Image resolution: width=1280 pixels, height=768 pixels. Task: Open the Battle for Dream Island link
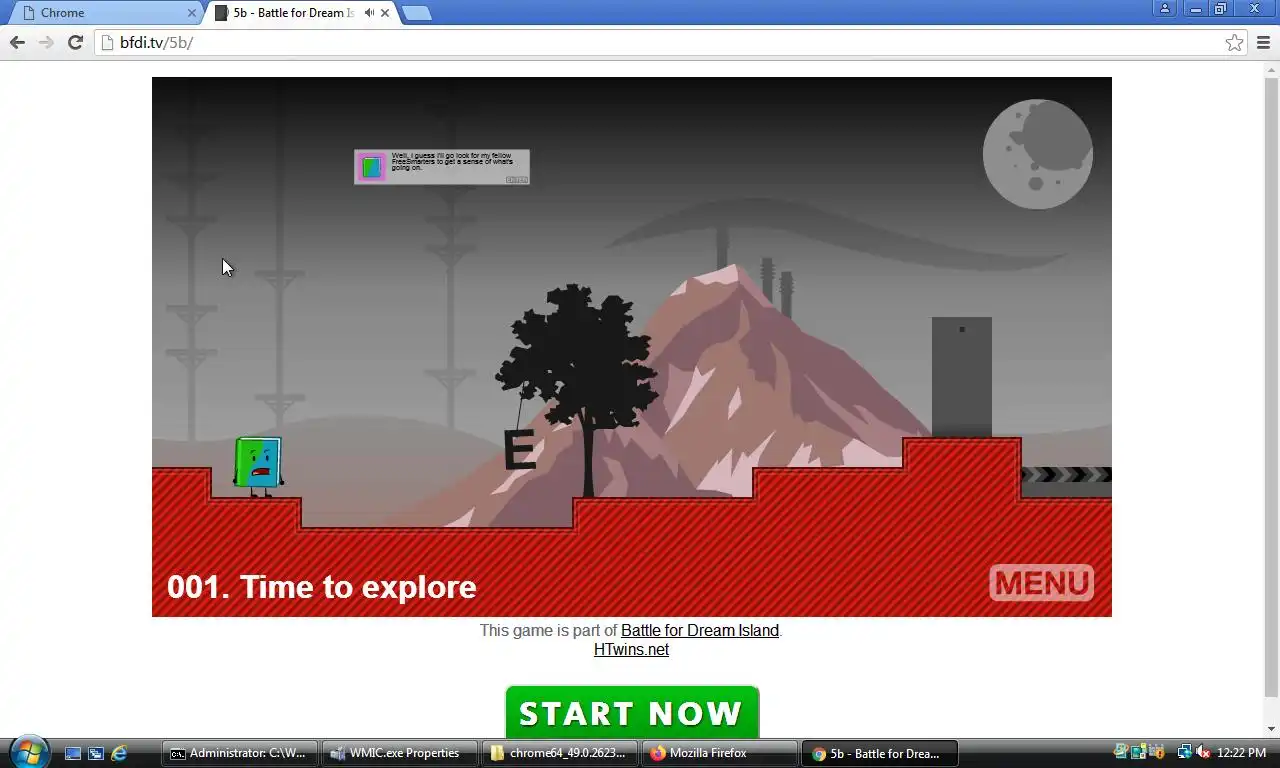pyautogui.click(x=700, y=630)
